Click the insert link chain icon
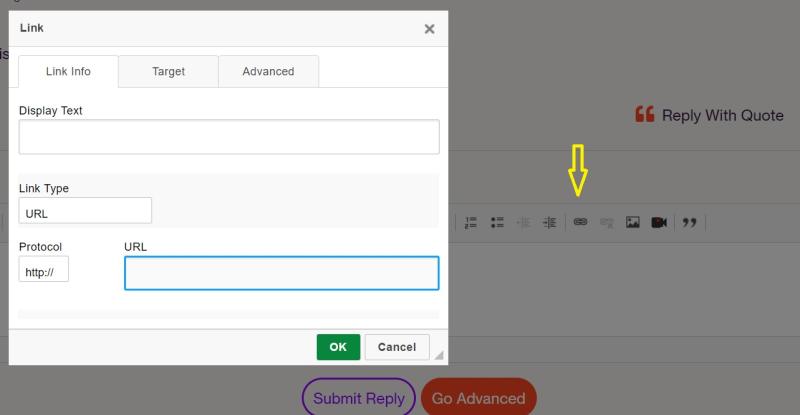The image size is (800, 415). (x=580, y=222)
